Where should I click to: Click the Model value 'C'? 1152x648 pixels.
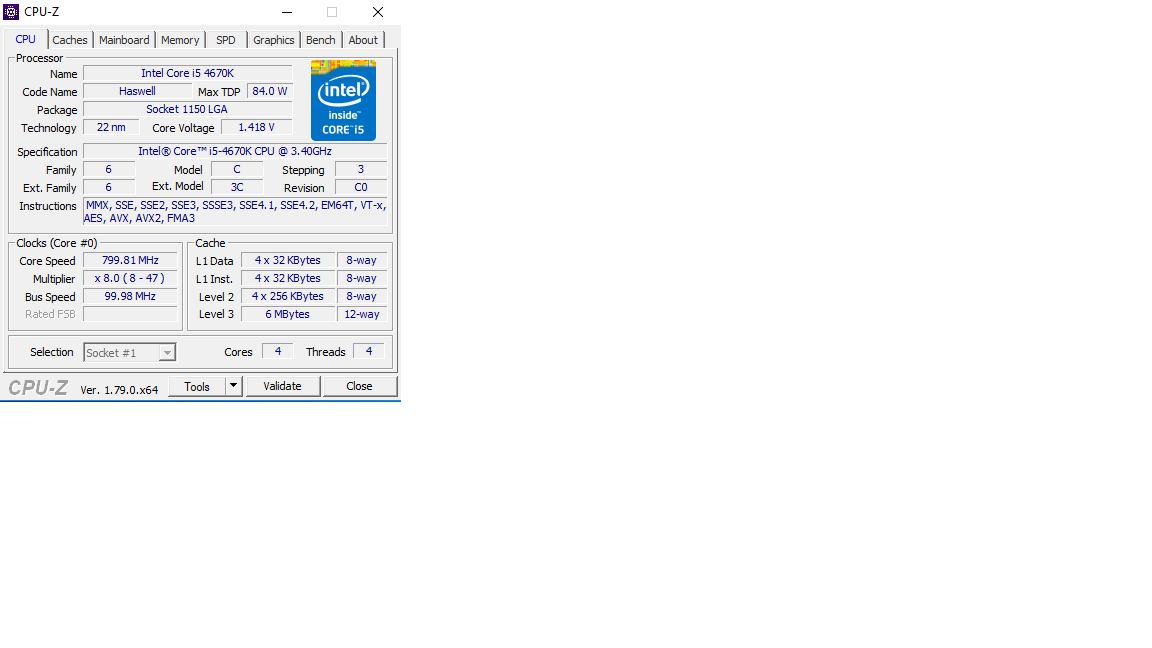(x=237, y=170)
